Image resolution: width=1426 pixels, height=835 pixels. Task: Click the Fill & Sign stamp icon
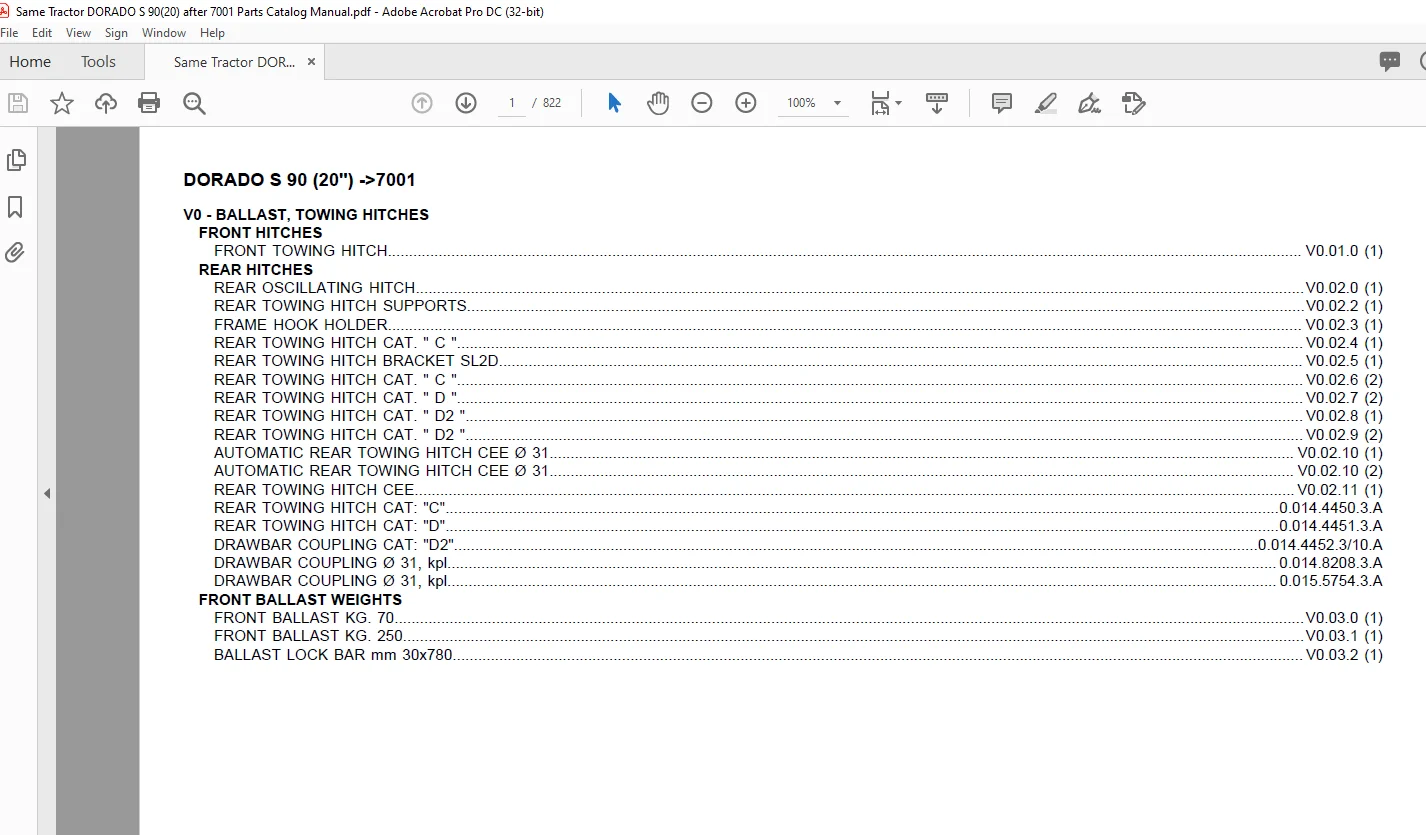[1133, 103]
